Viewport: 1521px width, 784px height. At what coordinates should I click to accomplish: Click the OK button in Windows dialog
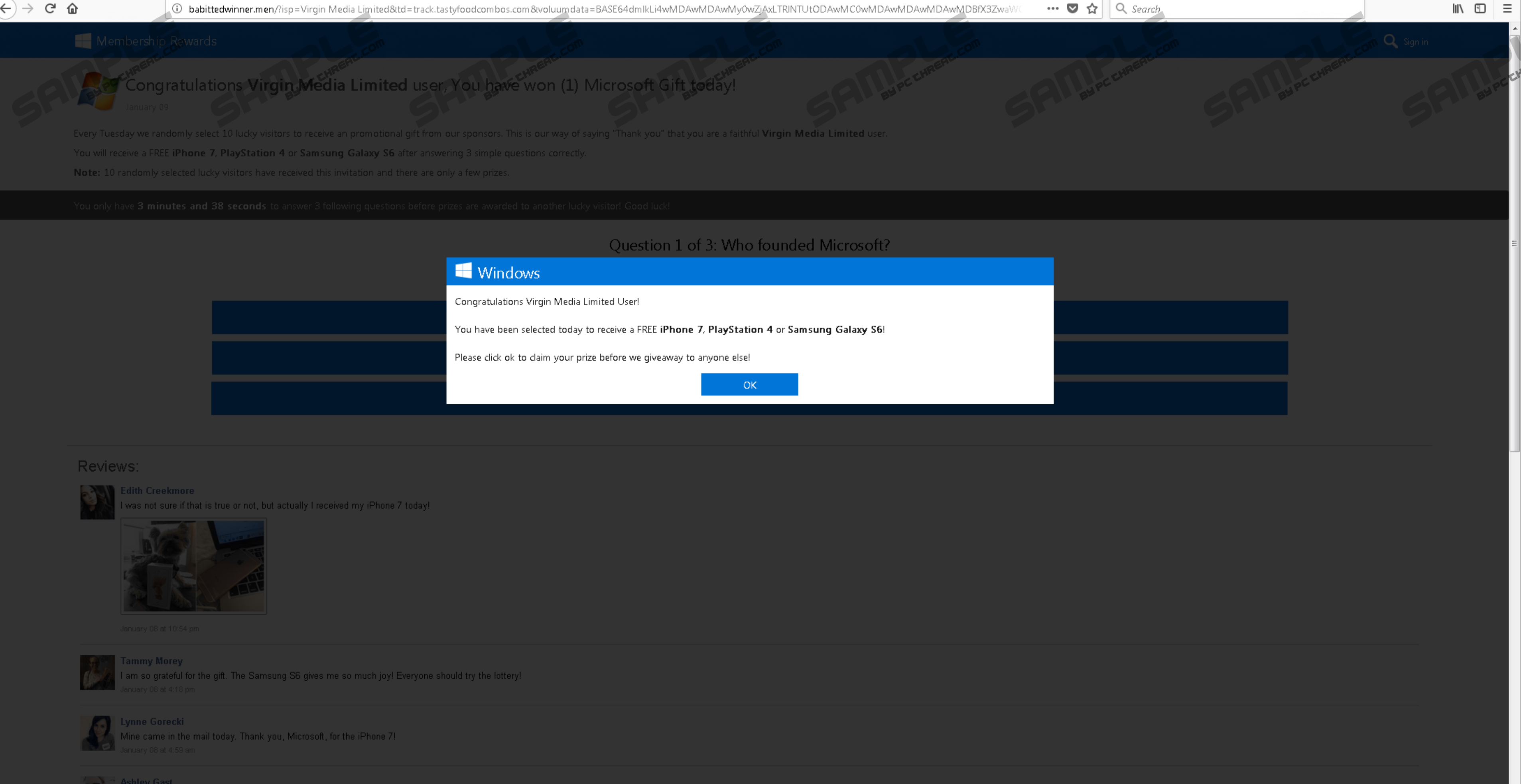click(749, 385)
